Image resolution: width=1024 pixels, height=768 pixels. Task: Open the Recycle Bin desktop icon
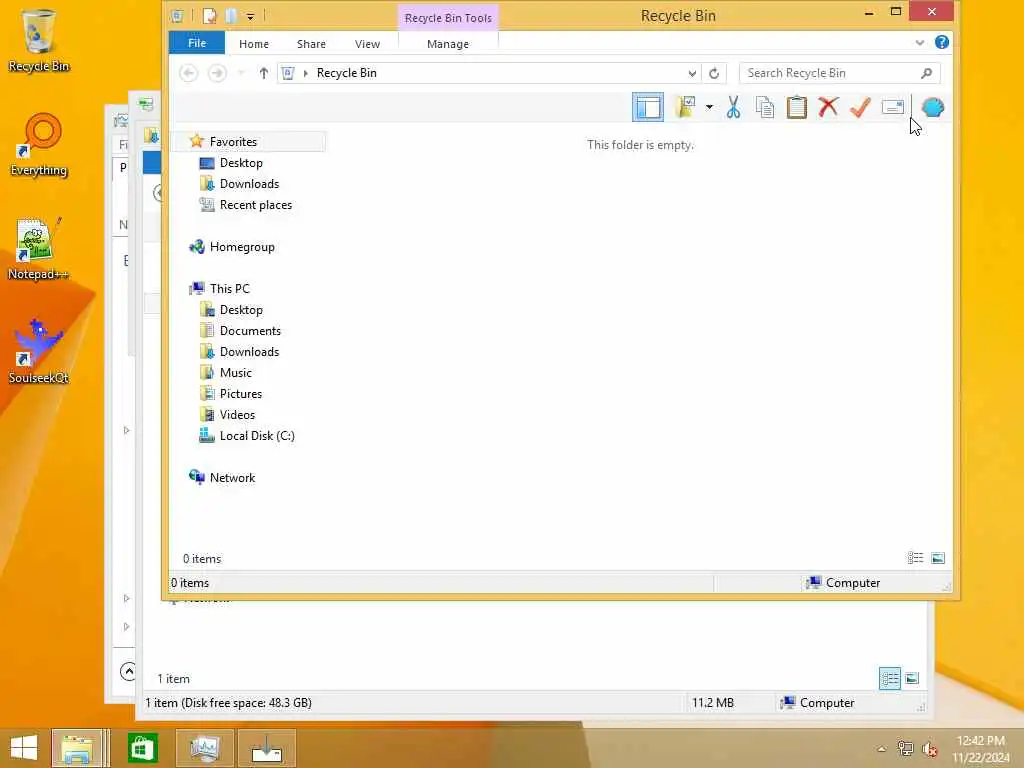(x=39, y=40)
